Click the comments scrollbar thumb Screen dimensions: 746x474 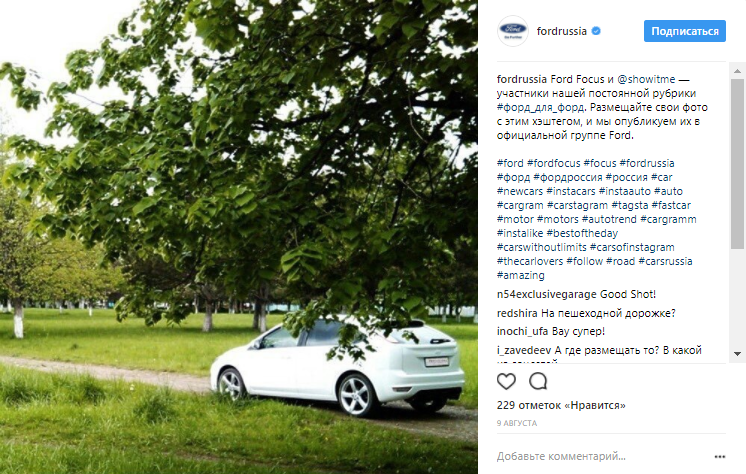(x=737, y=164)
